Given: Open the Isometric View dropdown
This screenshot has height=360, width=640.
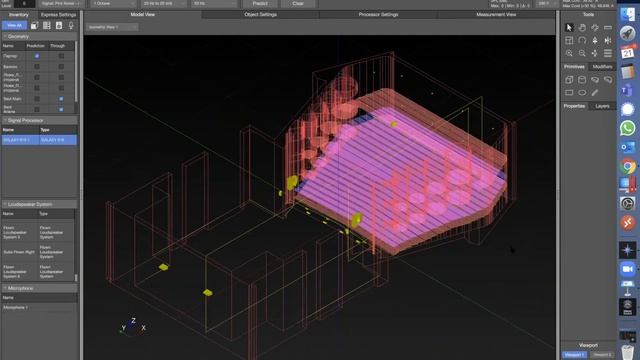Looking at the screenshot, I should (x=112, y=27).
